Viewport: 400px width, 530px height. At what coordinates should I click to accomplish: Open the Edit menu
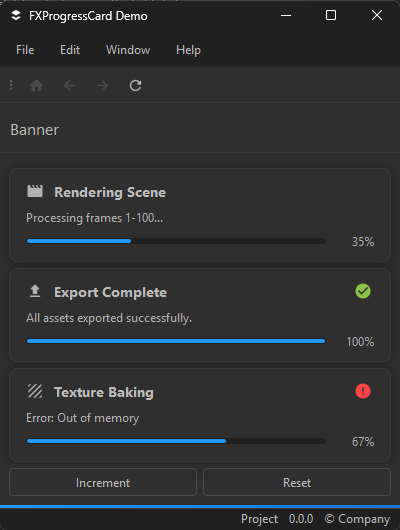click(x=70, y=50)
